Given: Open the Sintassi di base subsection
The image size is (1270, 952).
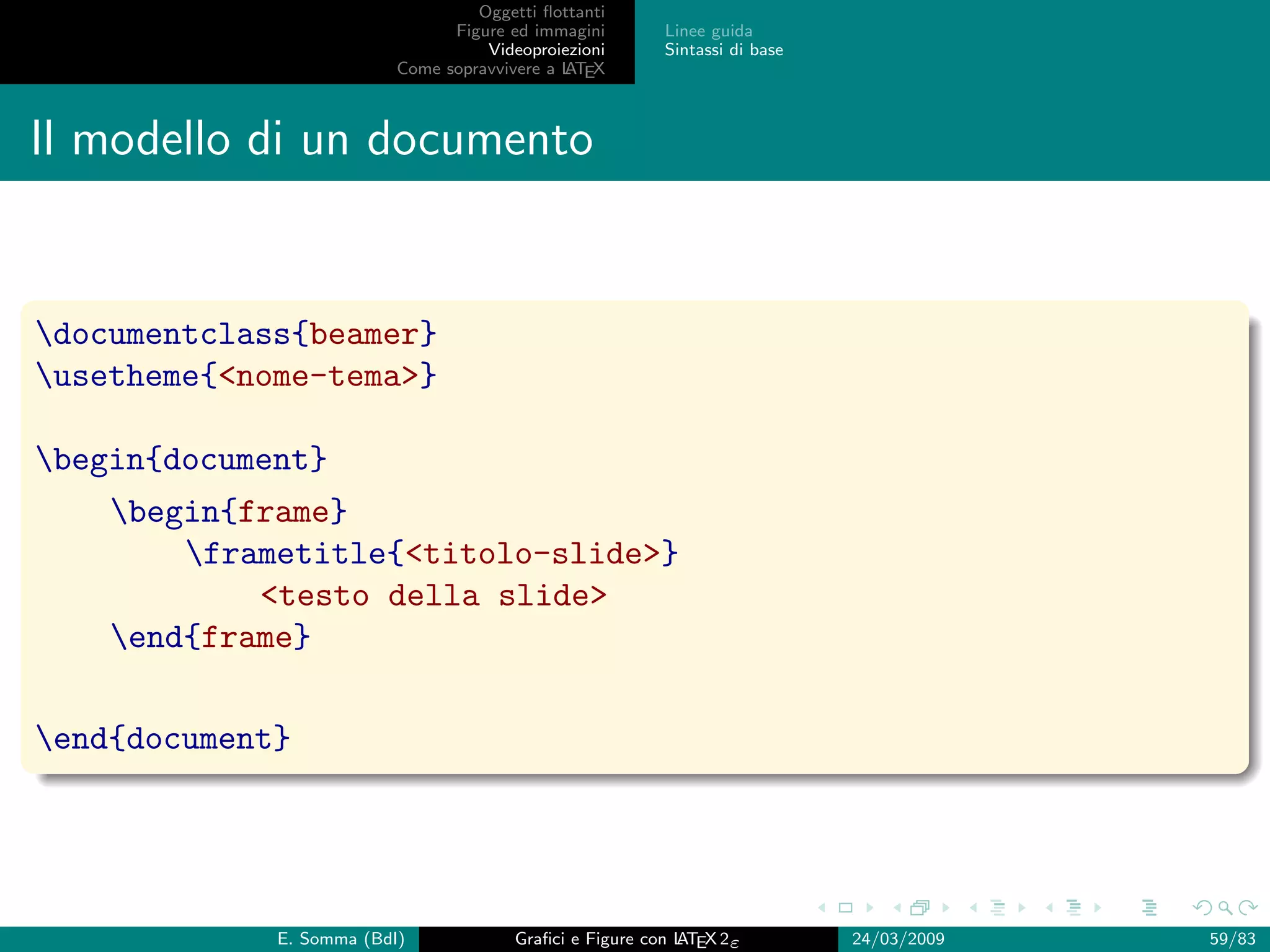Looking at the screenshot, I should (x=724, y=50).
